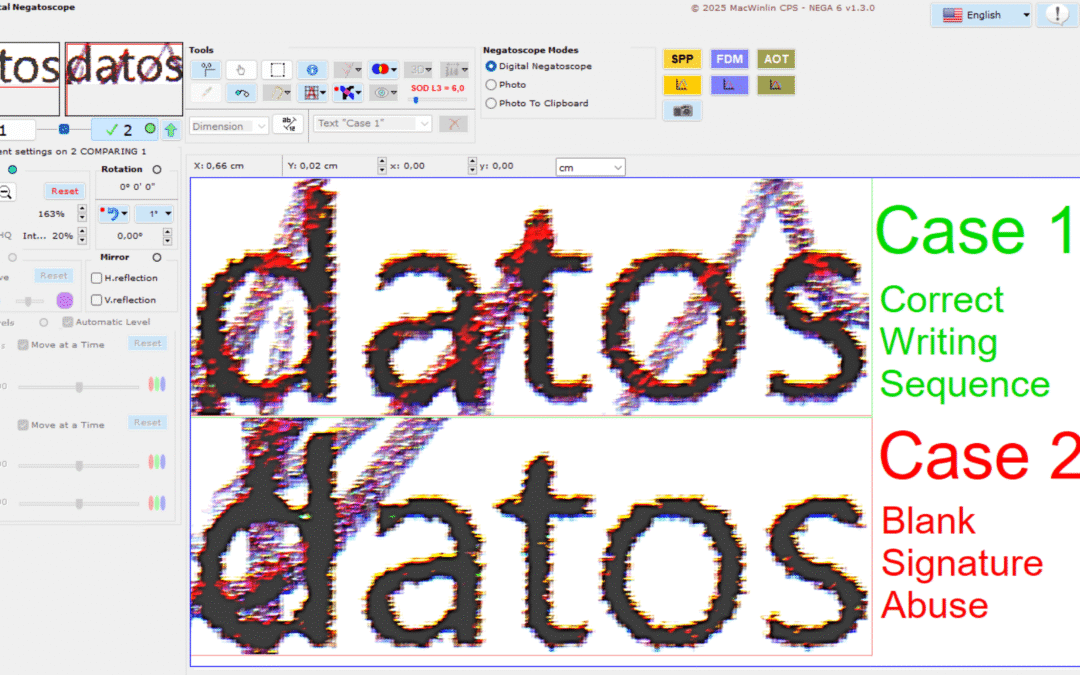Select the hand pan tool
Screen dimensions: 1080x675
click(x=241, y=70)
